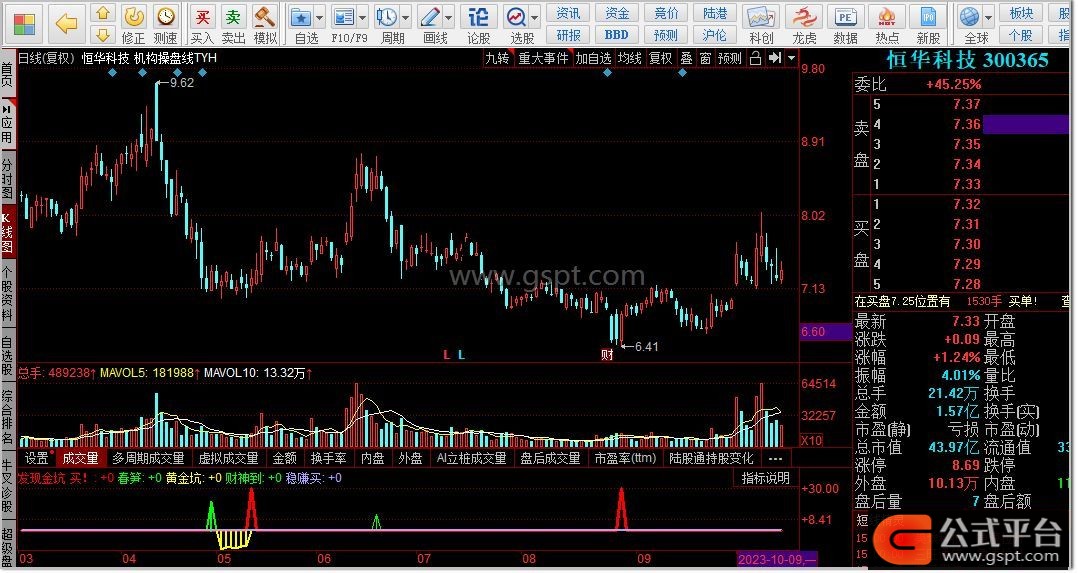Viewport: 1078px width, 573px height.
Task: Select the 换手率 turnover tab
Action: [x=329, y=458]
